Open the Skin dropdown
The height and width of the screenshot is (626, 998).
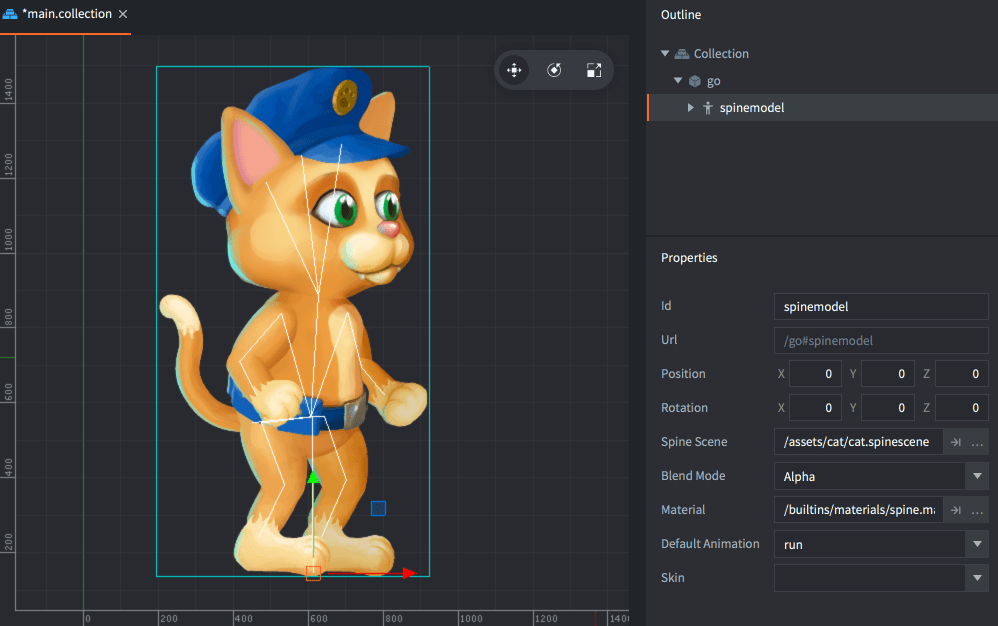[976, 578]
